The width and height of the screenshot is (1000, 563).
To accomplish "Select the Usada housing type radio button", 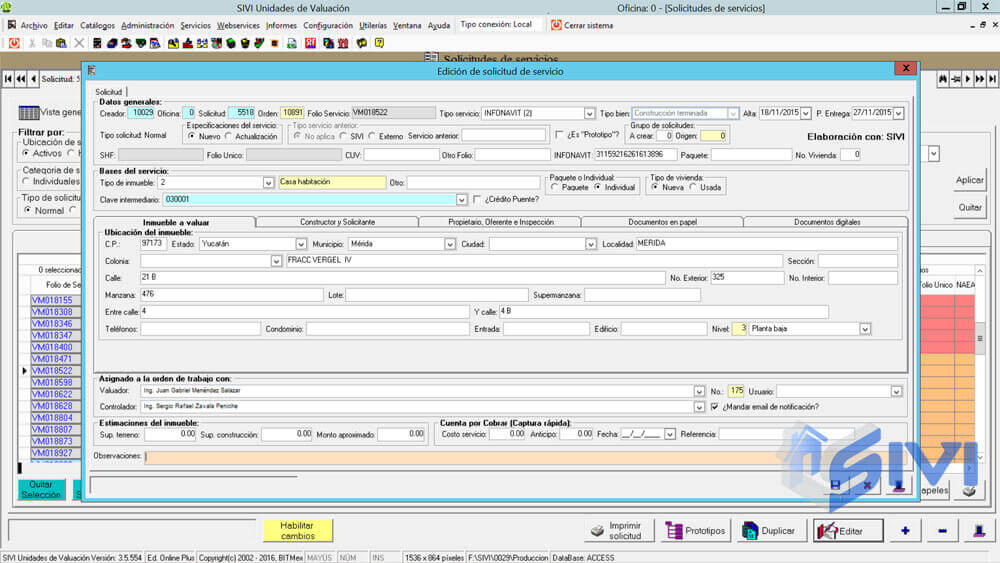I will (693, 187).
